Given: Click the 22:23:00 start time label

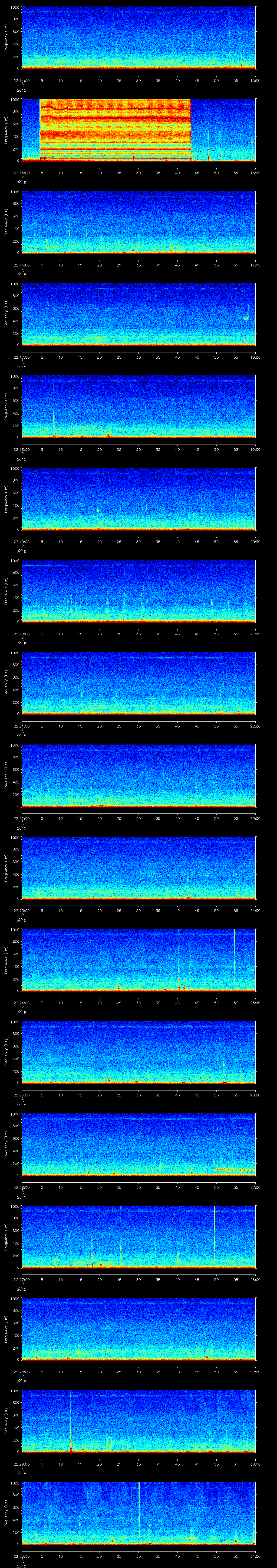Looking at the screenshot, I should (21, 910).
